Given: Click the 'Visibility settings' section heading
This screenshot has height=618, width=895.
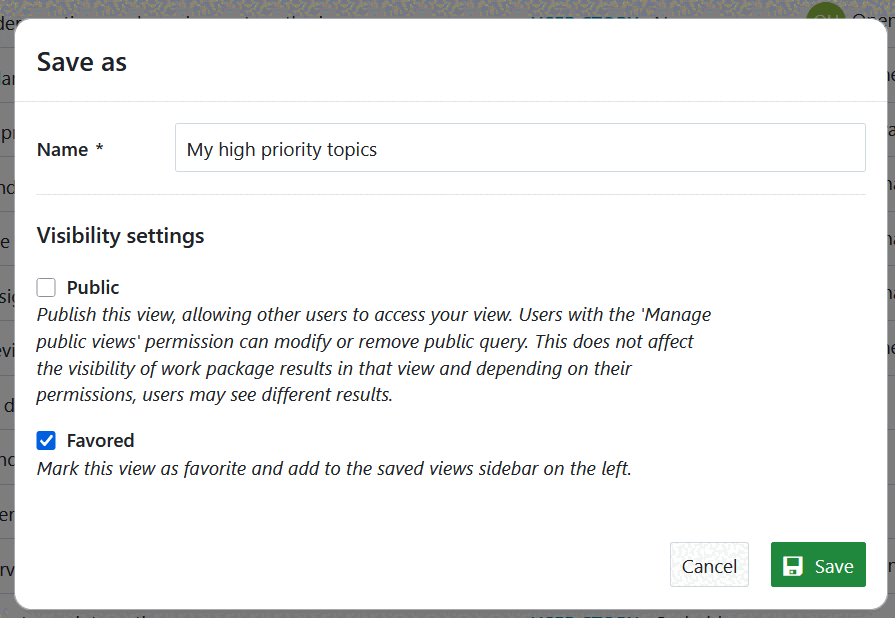Looking at the screenshot, I should (120, 235).
